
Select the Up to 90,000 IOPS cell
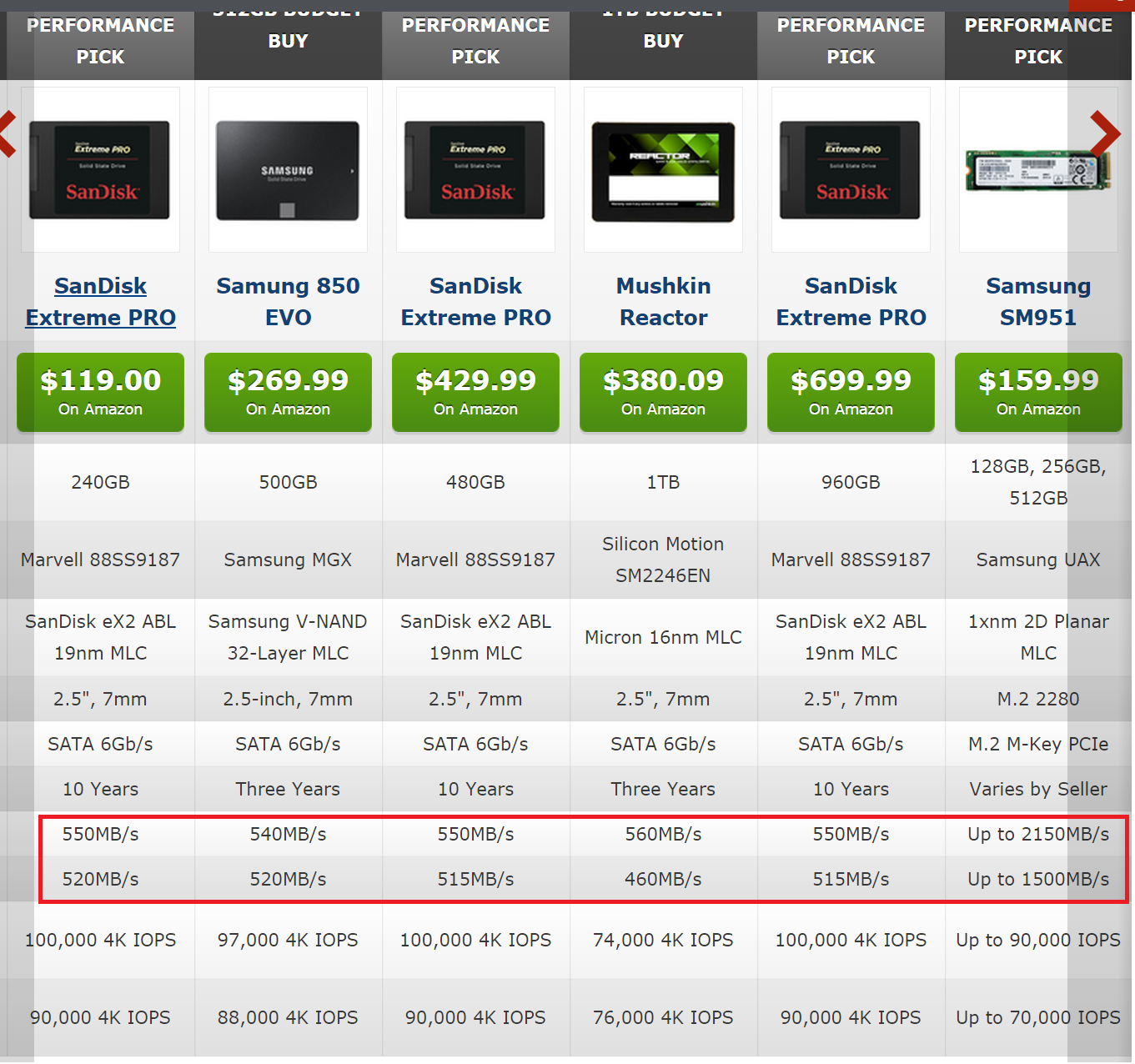coord(1038,940)
